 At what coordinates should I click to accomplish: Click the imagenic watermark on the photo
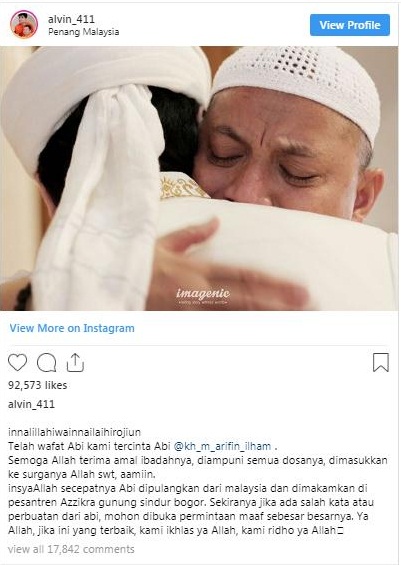coord(203,296)
